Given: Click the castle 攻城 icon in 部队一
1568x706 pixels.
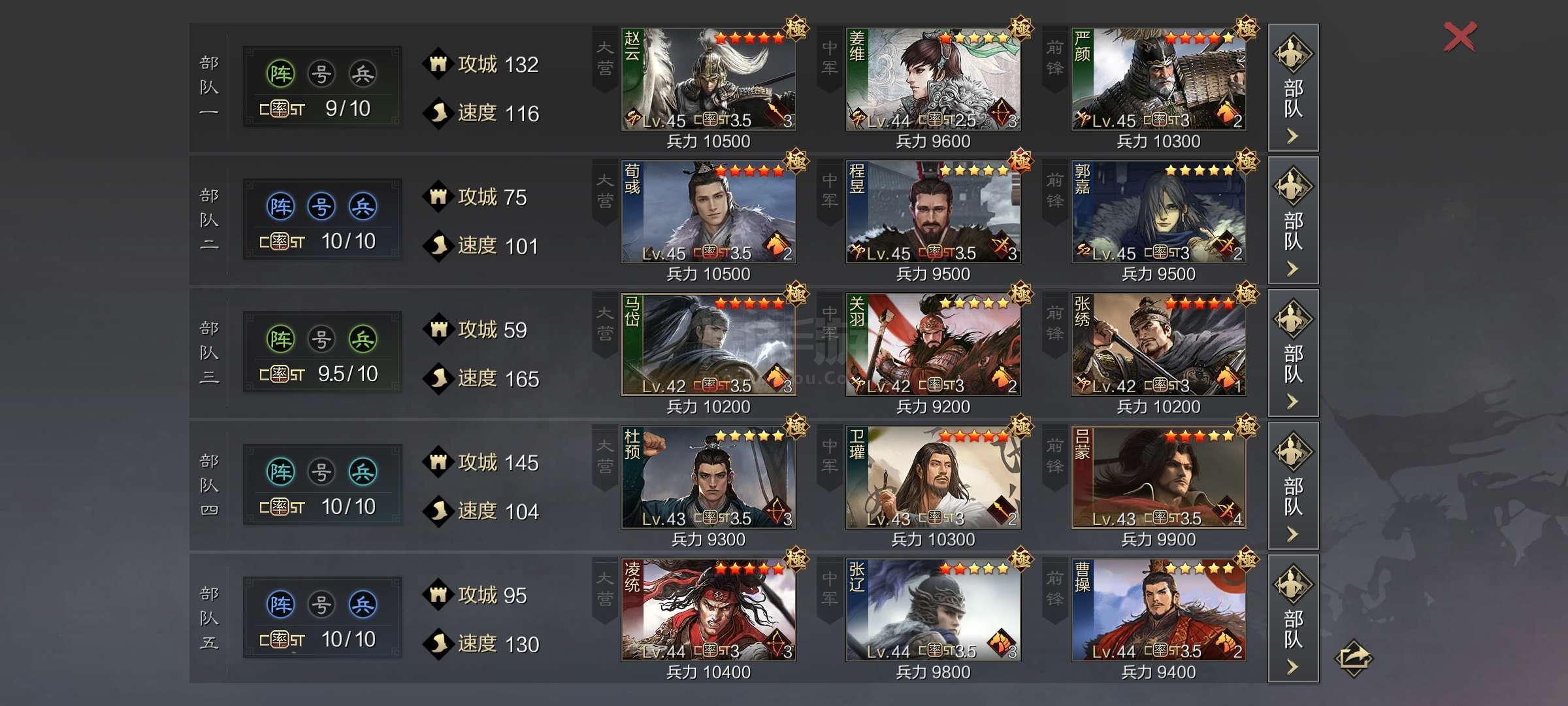Looking at the screenshot, I should tap(438, 64).
